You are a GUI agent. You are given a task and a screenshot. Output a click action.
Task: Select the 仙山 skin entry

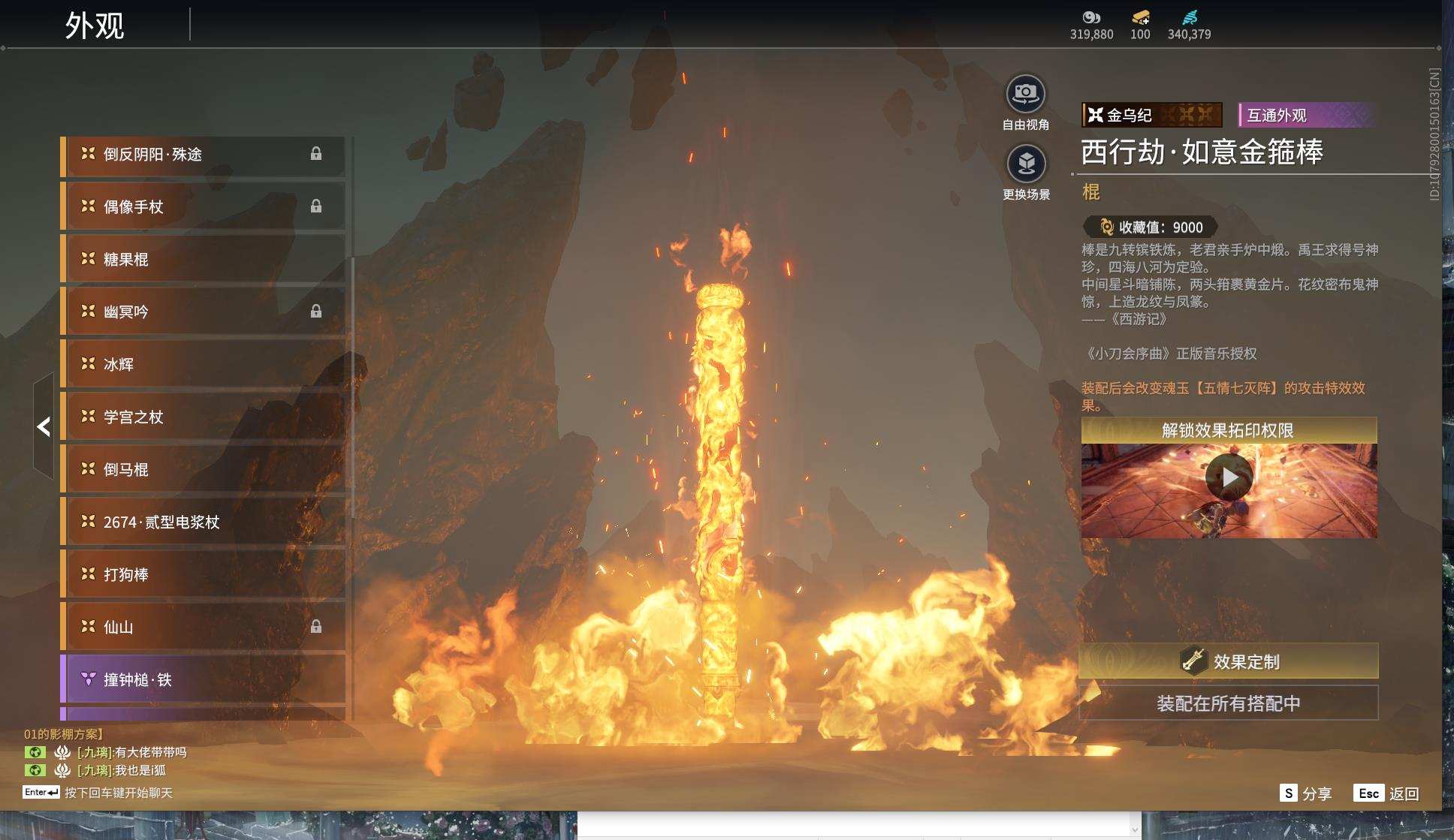coord(203,627)
